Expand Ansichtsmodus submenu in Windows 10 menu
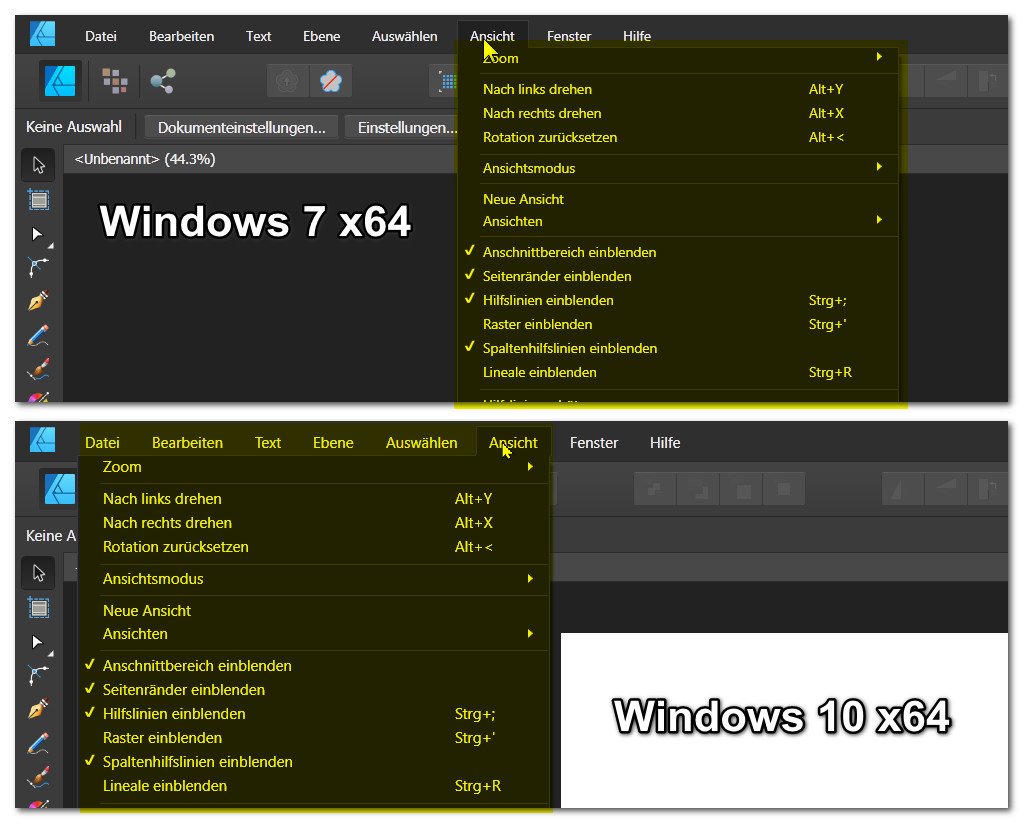Image resolution: width=1024 pixels, height=824 pixels. click(x=313, y=579)
